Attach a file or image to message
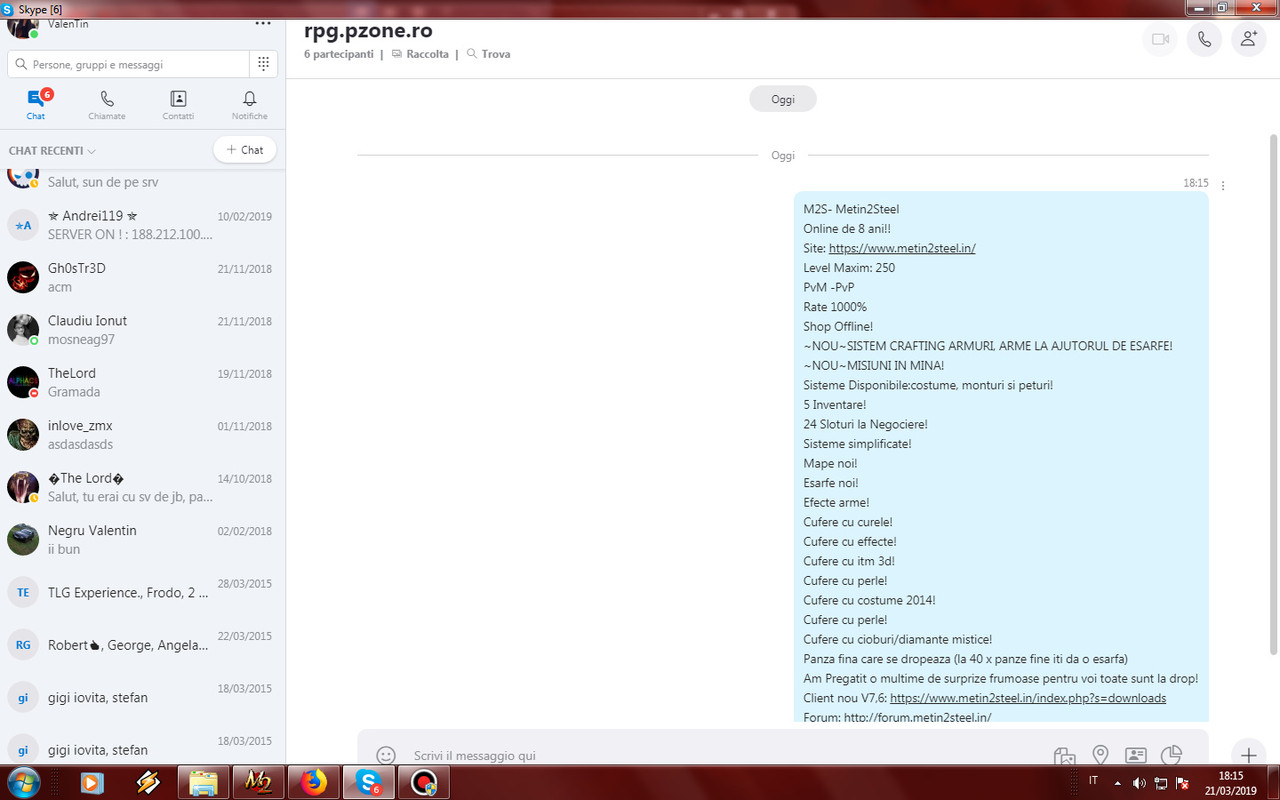This screenshot has height=800, width=1280. point(1064,756)
